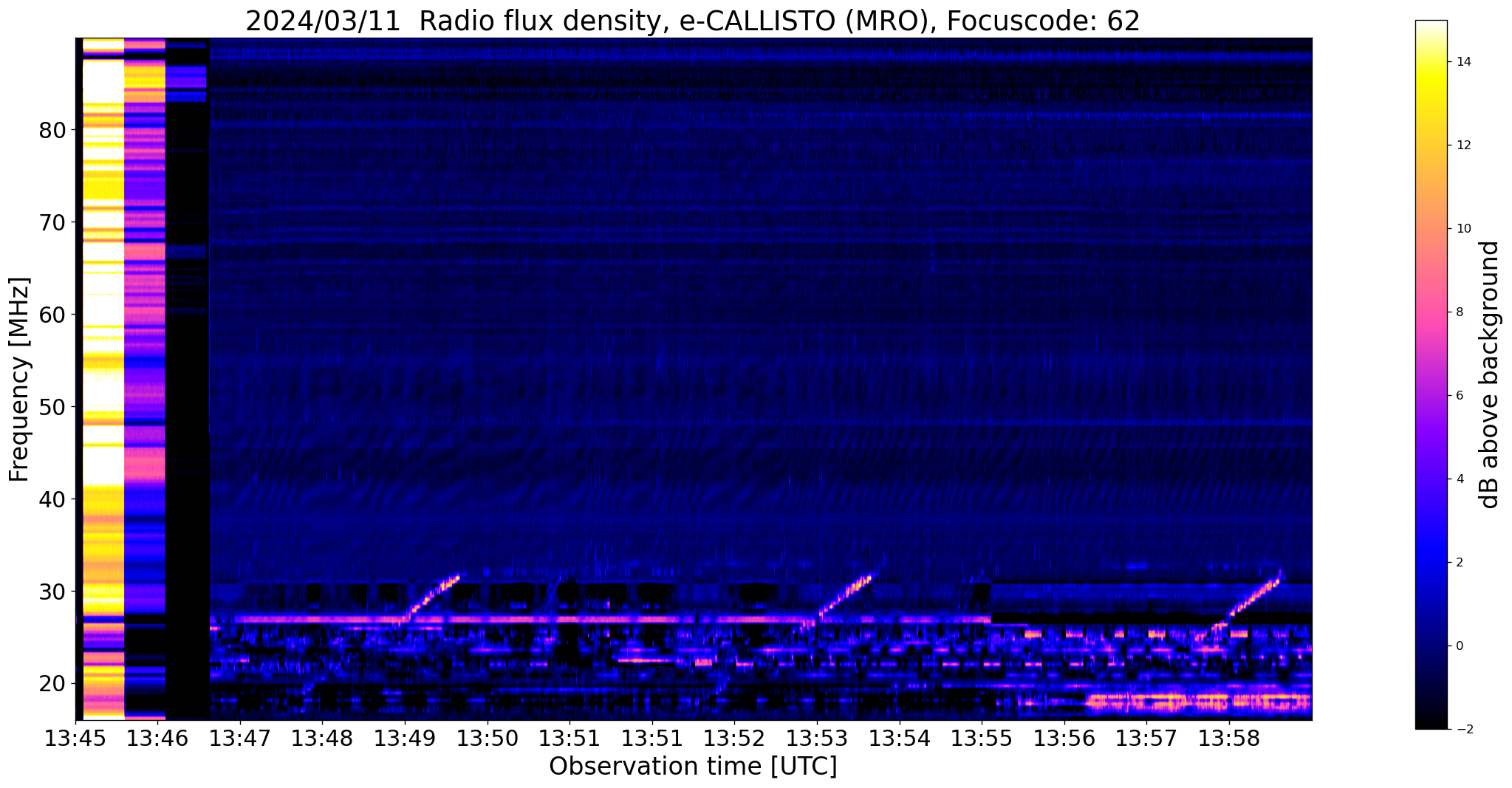
Task: Select the 40 tick on the frequency axis
Action: pyautogui.click(x=52, y=500)
